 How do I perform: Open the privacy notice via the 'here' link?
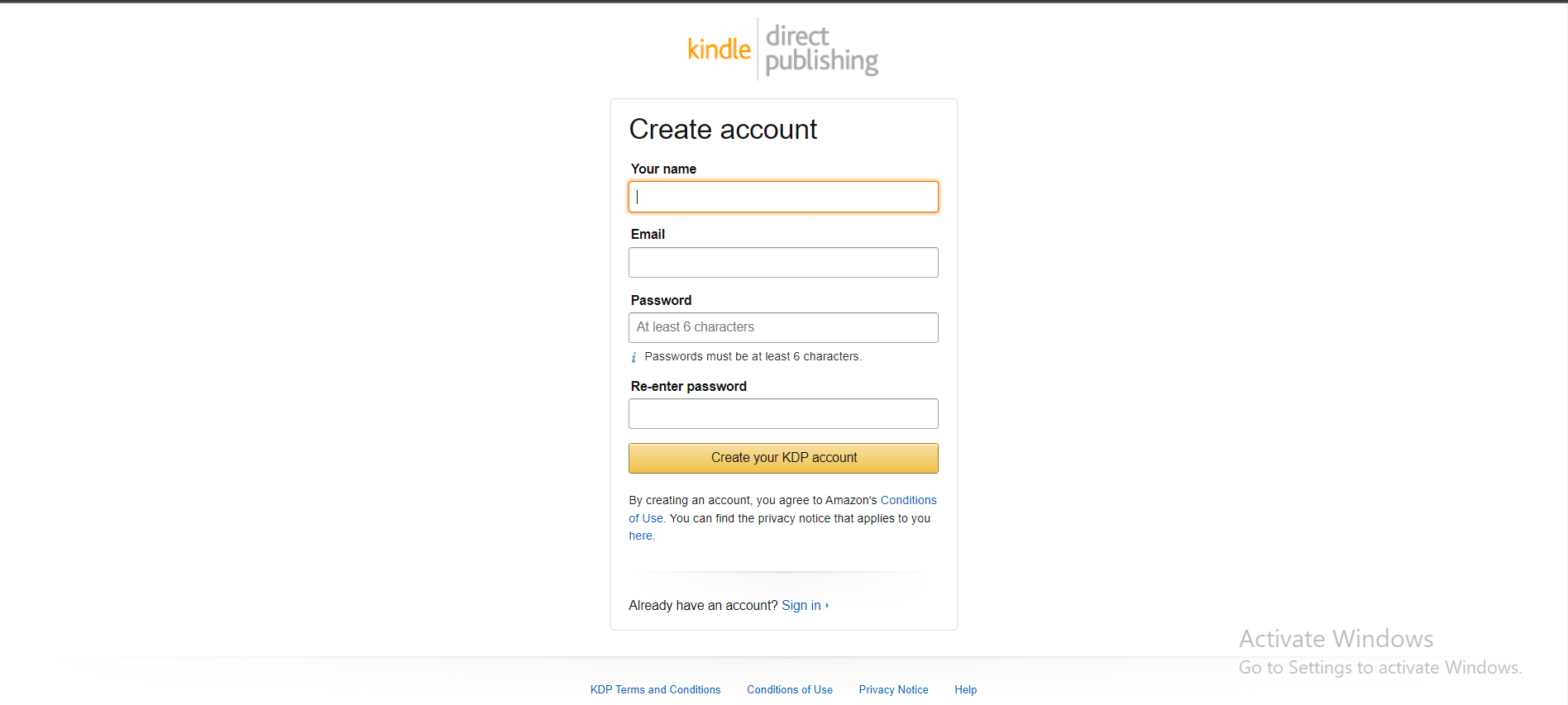click(640, 536)
